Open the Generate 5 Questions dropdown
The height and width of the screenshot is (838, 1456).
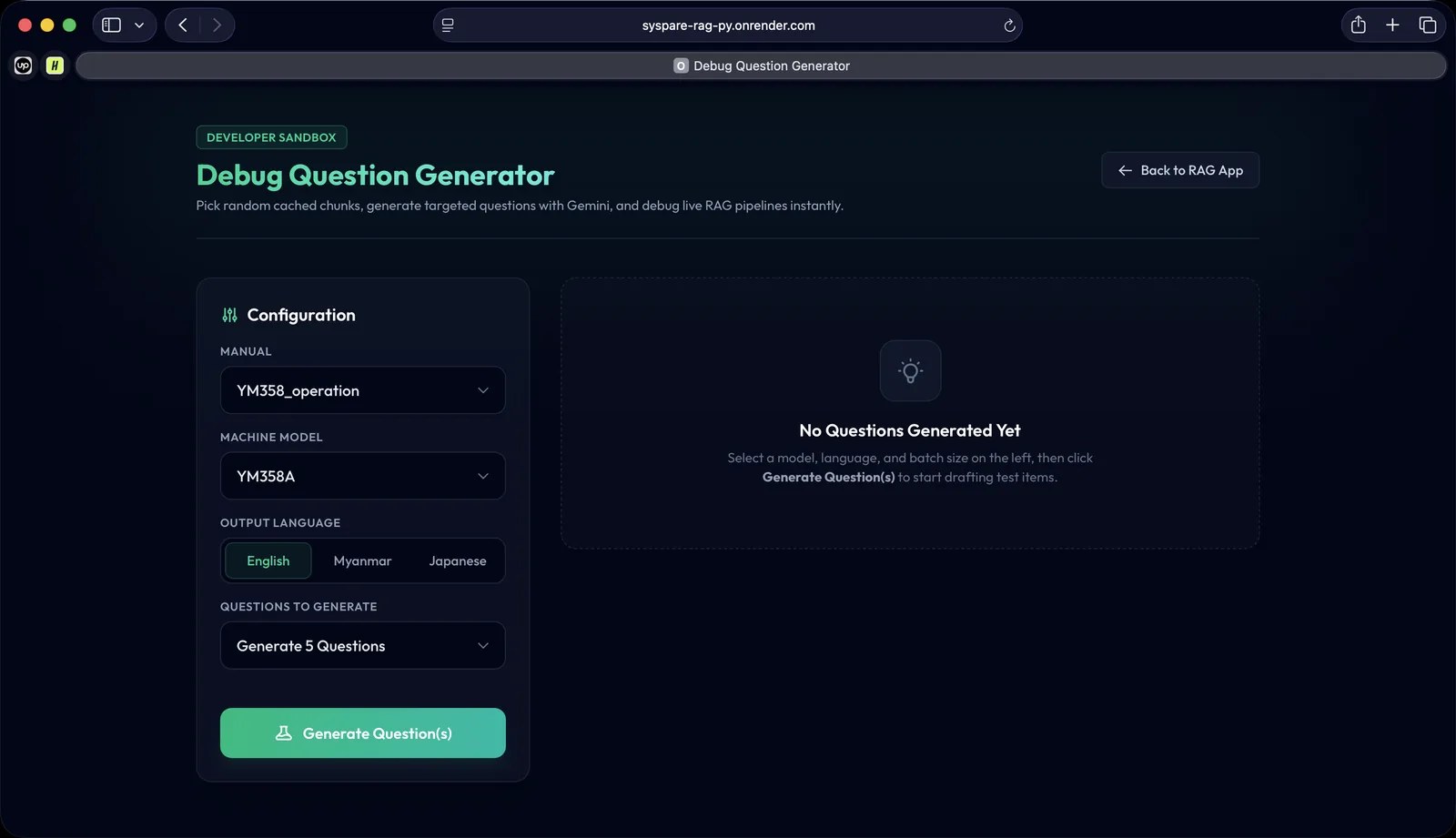pyautogui.click(x=362, y=645)
